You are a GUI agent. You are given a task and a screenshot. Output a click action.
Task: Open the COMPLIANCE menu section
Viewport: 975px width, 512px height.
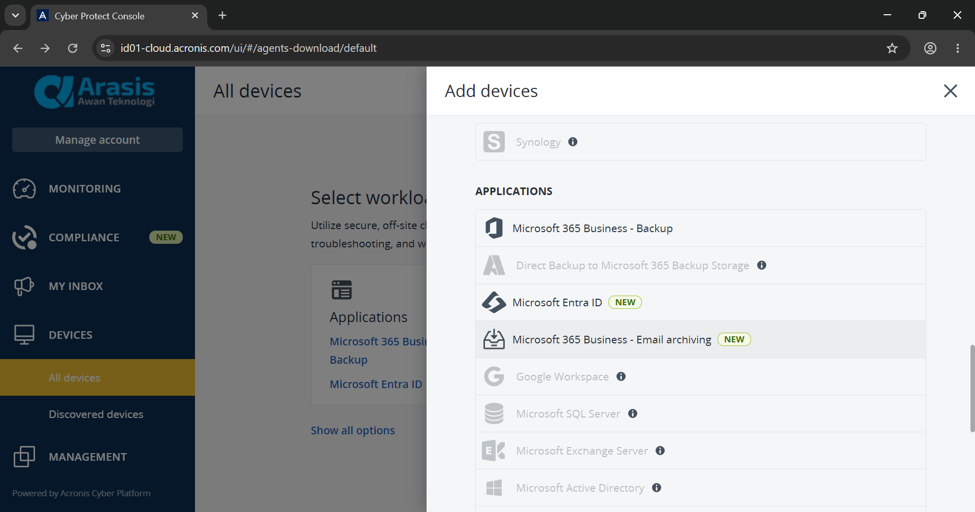point(98,238)
